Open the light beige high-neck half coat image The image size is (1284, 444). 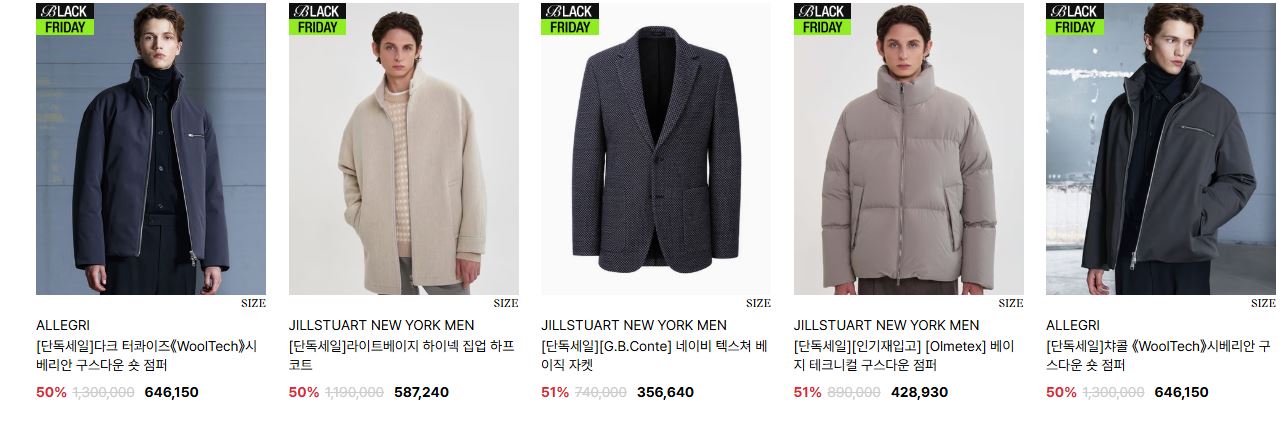404,149
